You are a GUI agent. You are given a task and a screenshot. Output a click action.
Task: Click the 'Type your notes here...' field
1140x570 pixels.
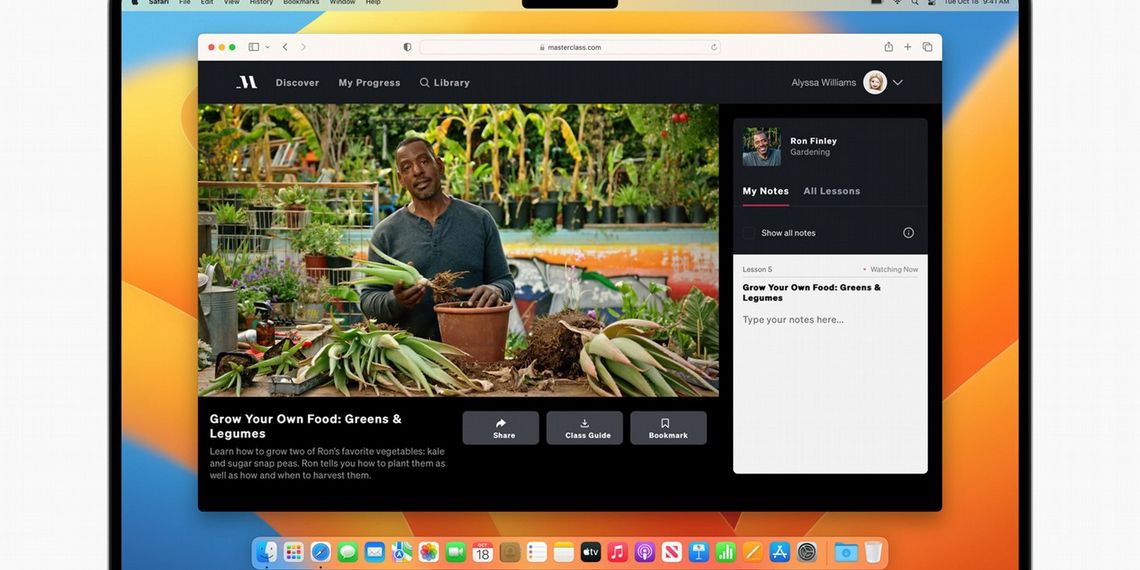coord(793,320)
